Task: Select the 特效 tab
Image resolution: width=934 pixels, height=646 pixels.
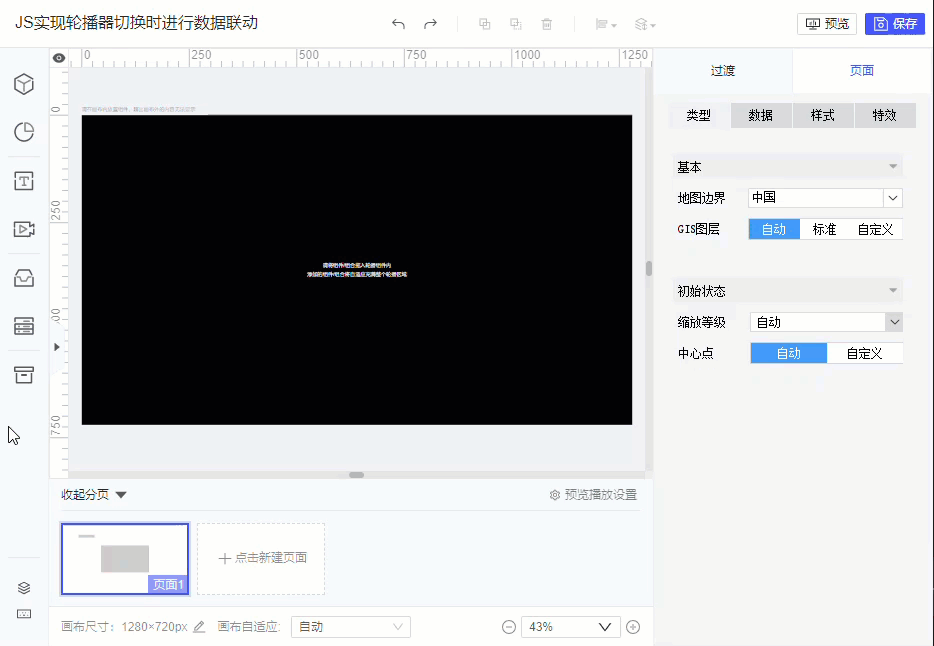Action: point(885,116)
